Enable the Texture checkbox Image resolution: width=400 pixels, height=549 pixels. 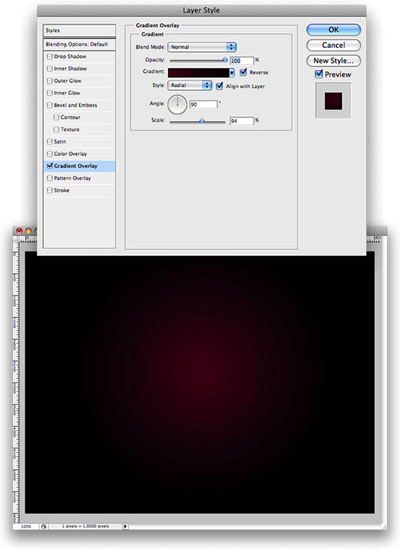[x=56, y=130]
